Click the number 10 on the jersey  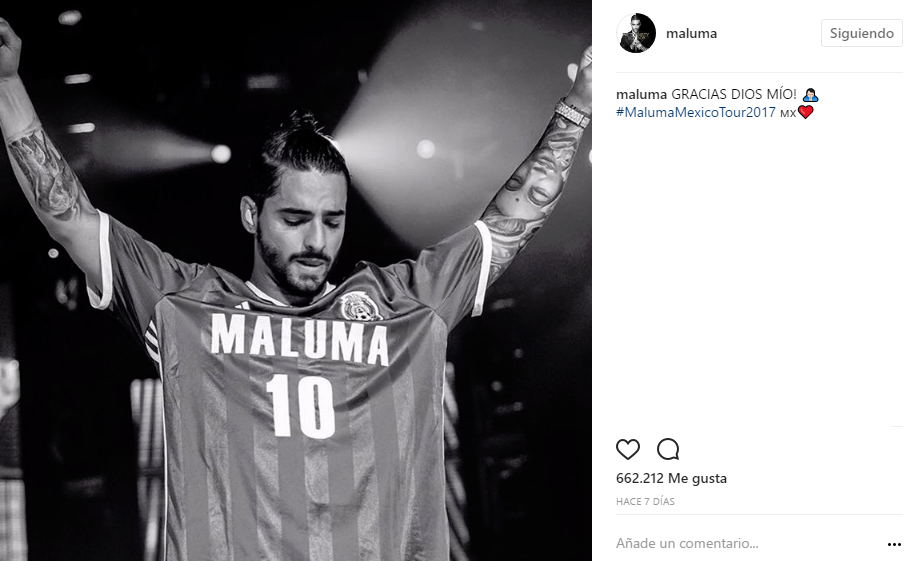point(300,405)
